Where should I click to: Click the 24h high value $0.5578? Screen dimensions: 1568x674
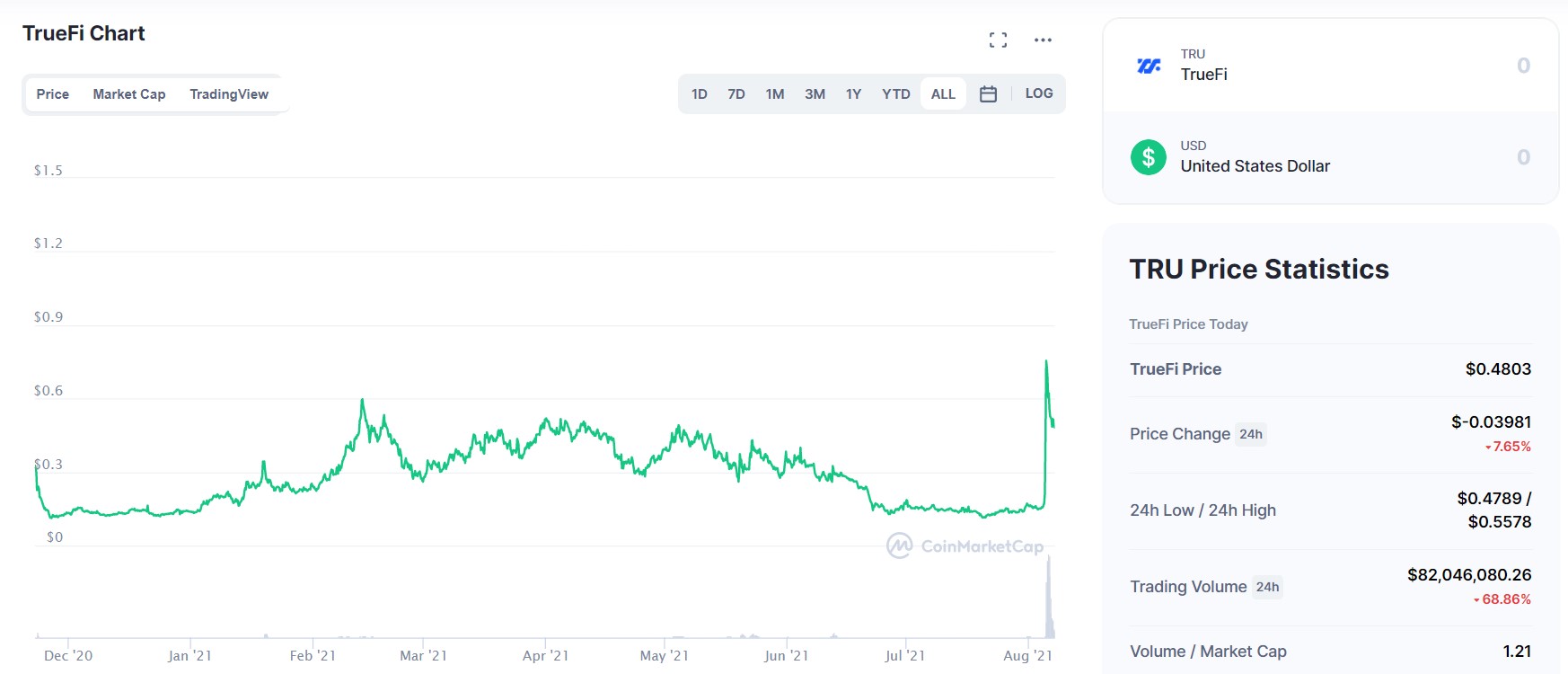[x=1499, y=521]
